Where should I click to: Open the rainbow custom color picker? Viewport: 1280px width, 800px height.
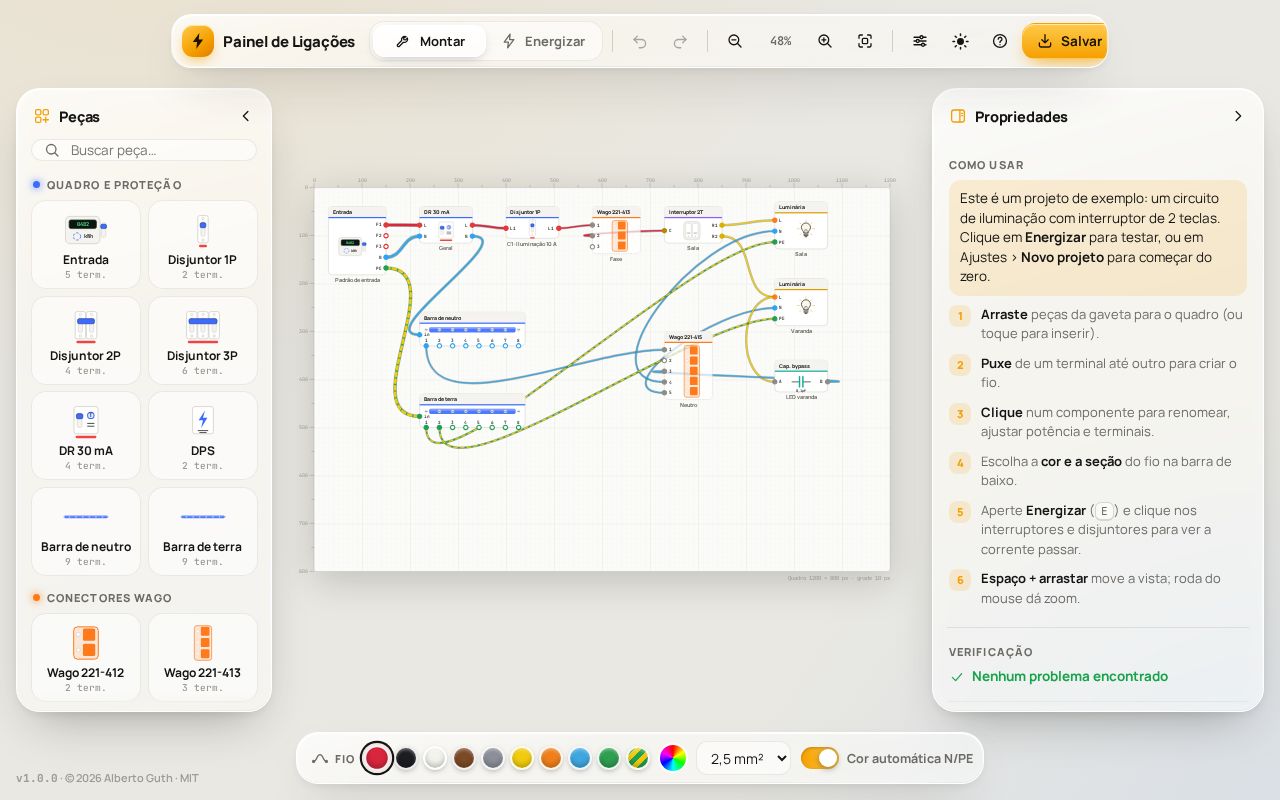point(673,758)
